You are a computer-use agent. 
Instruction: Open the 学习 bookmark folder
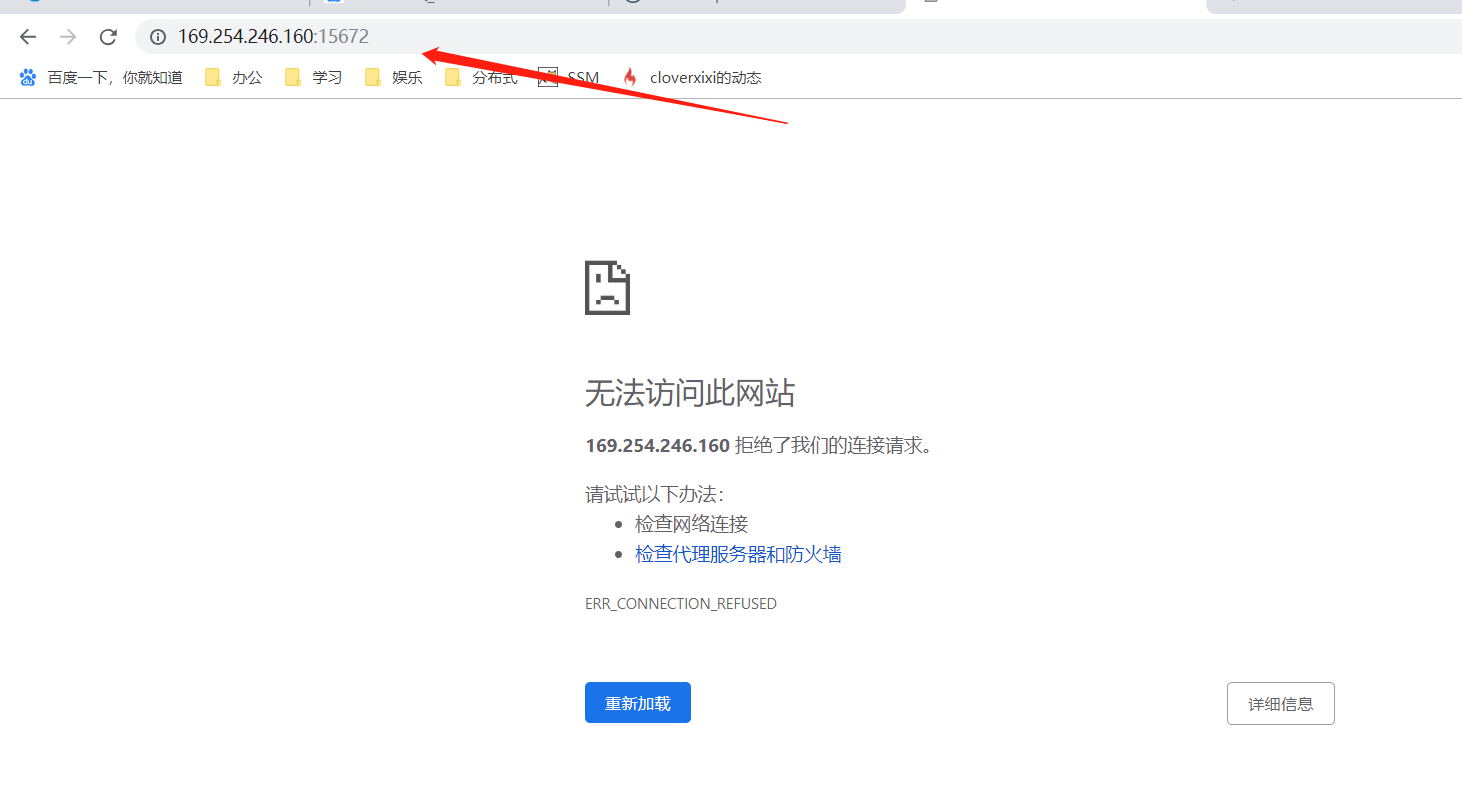click(x=314, y=77)
